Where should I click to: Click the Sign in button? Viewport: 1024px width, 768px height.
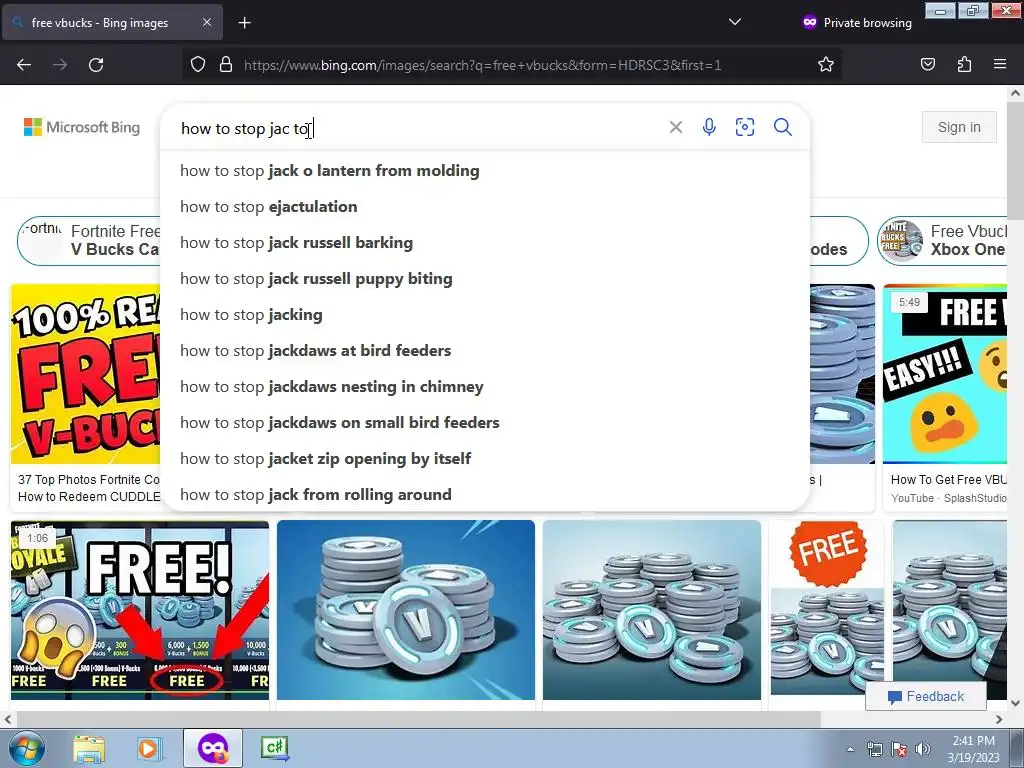point(959,127)
